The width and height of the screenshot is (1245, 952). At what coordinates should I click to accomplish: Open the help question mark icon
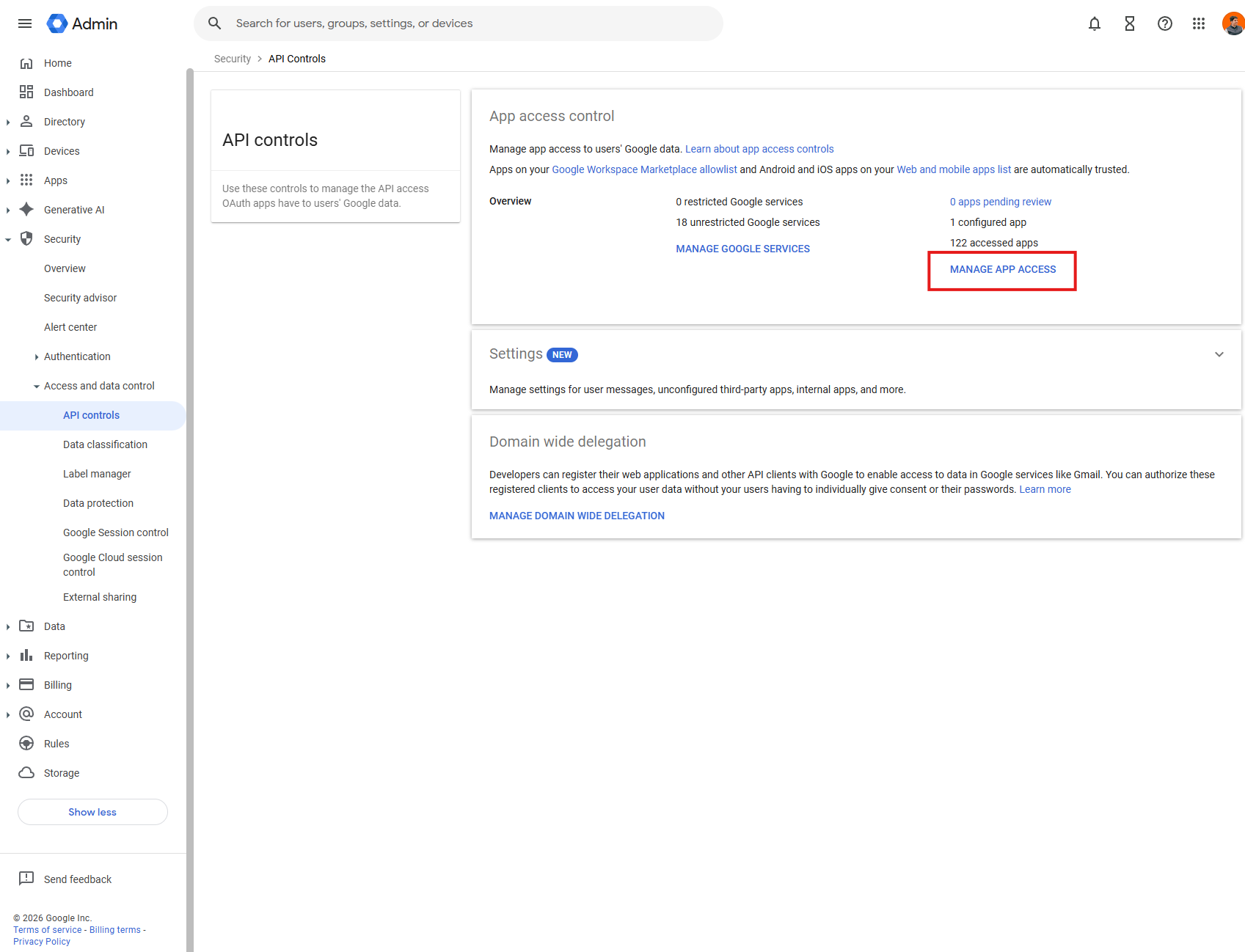[1165, 23]
